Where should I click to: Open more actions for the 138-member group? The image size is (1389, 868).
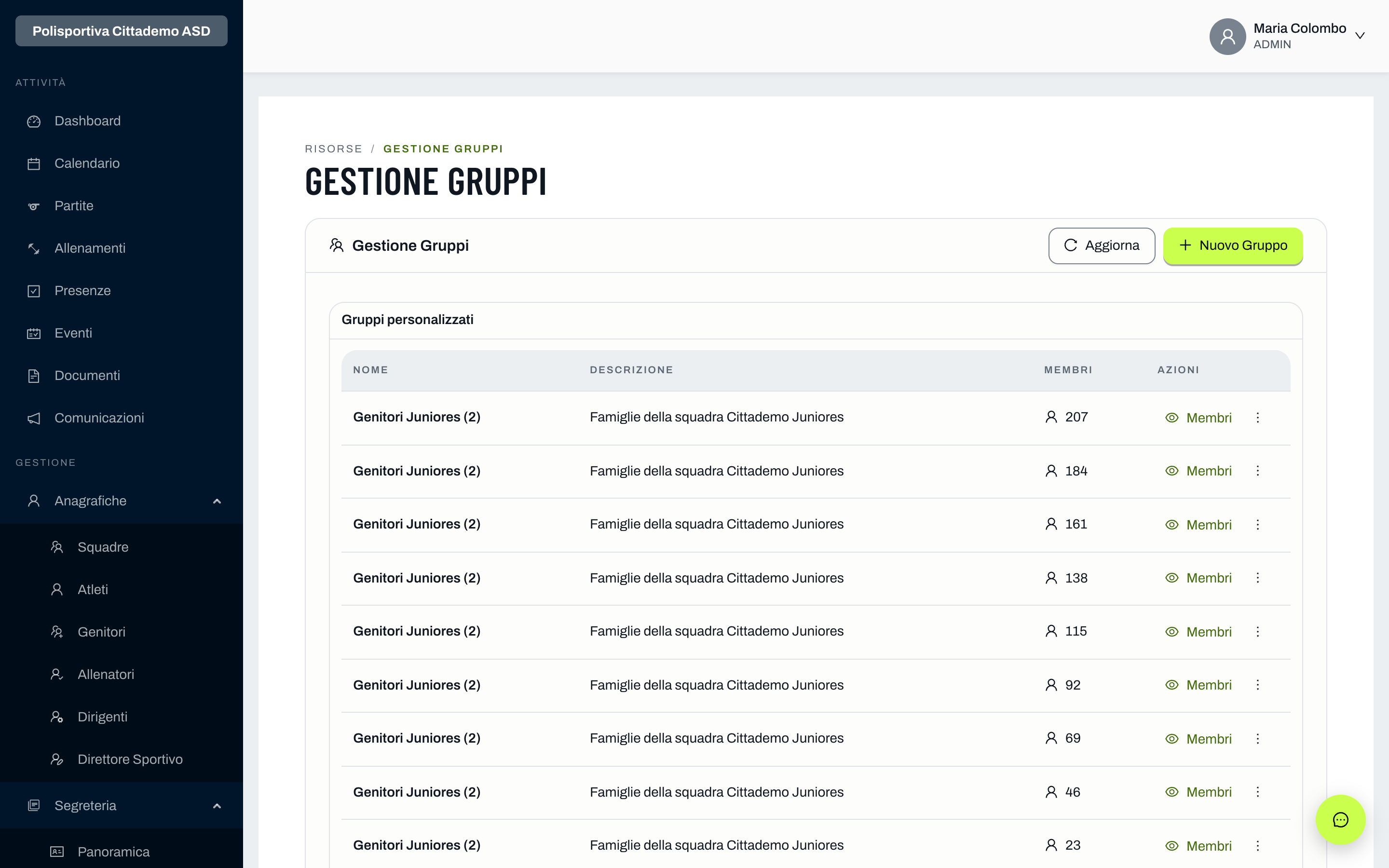tap(1257, 578)
